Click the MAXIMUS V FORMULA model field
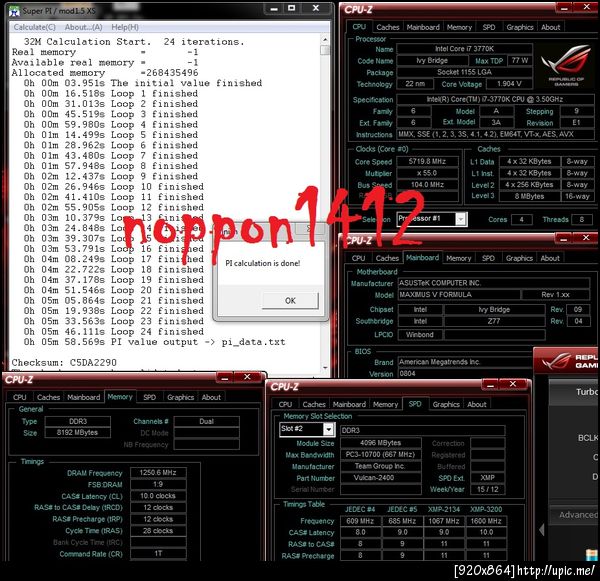Screen dimensions: 600x581 (459, 295)
